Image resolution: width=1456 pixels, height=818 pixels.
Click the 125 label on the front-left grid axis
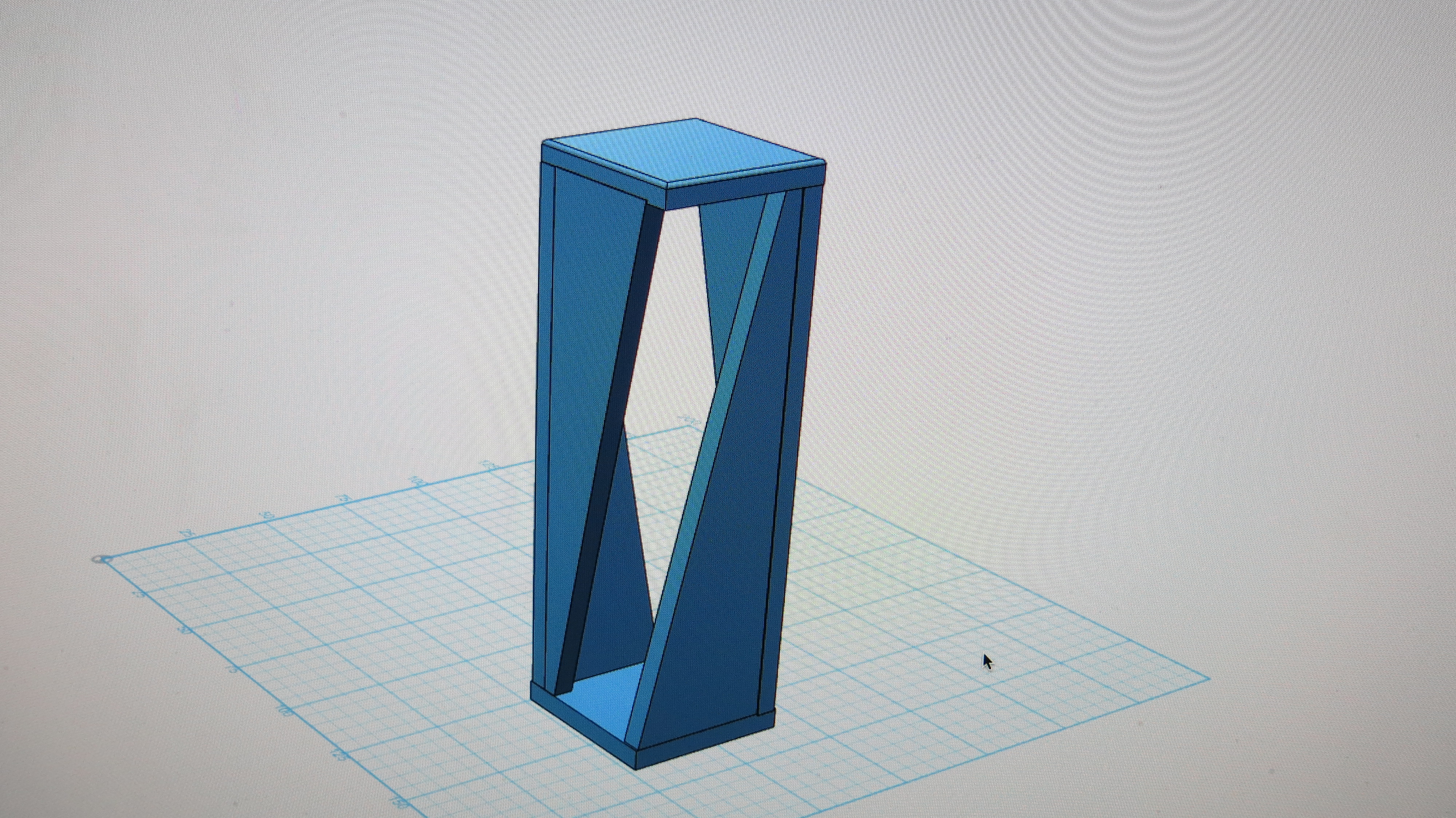point(339,755)
